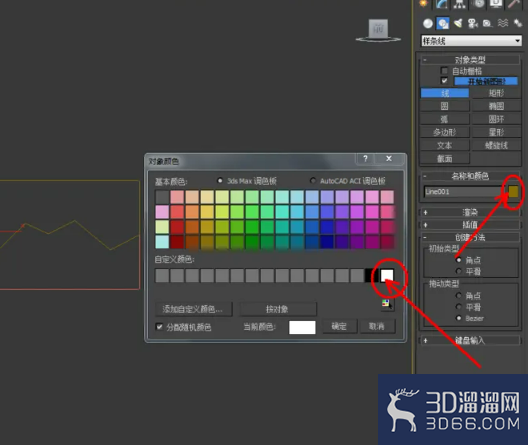Select the Lights category icon
The width and height of the screenshot is (528, 445).
pyautogui.click(x=458, y=23)
